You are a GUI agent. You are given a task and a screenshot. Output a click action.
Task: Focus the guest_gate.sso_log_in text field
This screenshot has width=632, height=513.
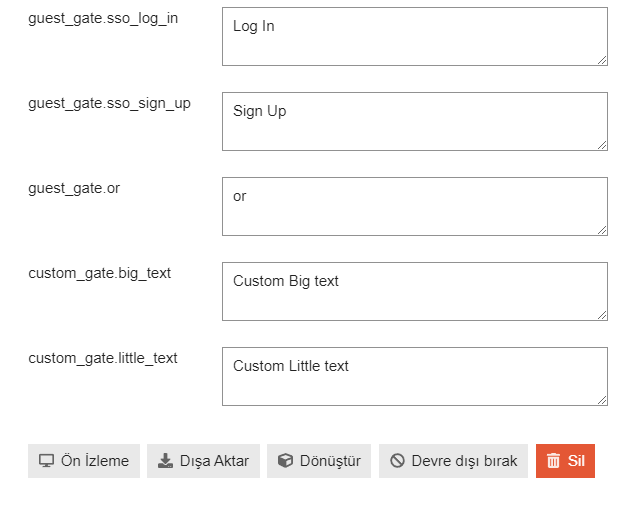[415, 37]
